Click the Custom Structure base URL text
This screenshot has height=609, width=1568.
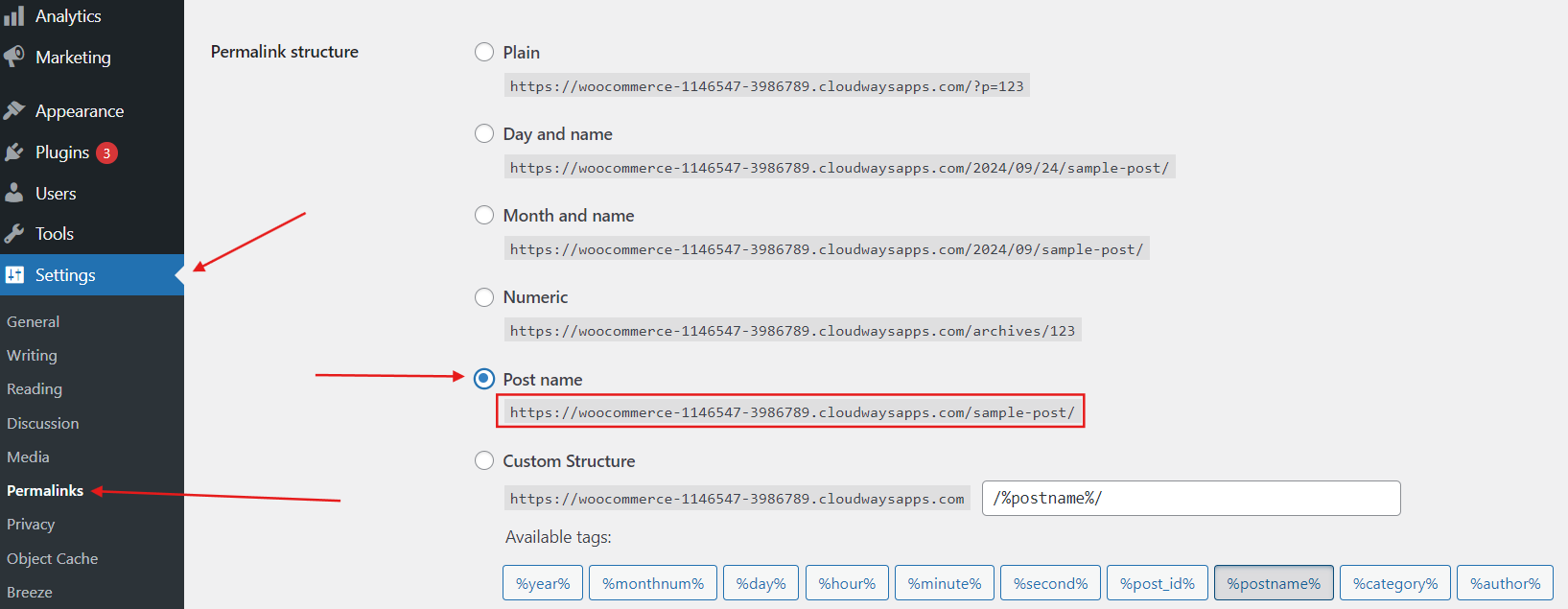737,499
